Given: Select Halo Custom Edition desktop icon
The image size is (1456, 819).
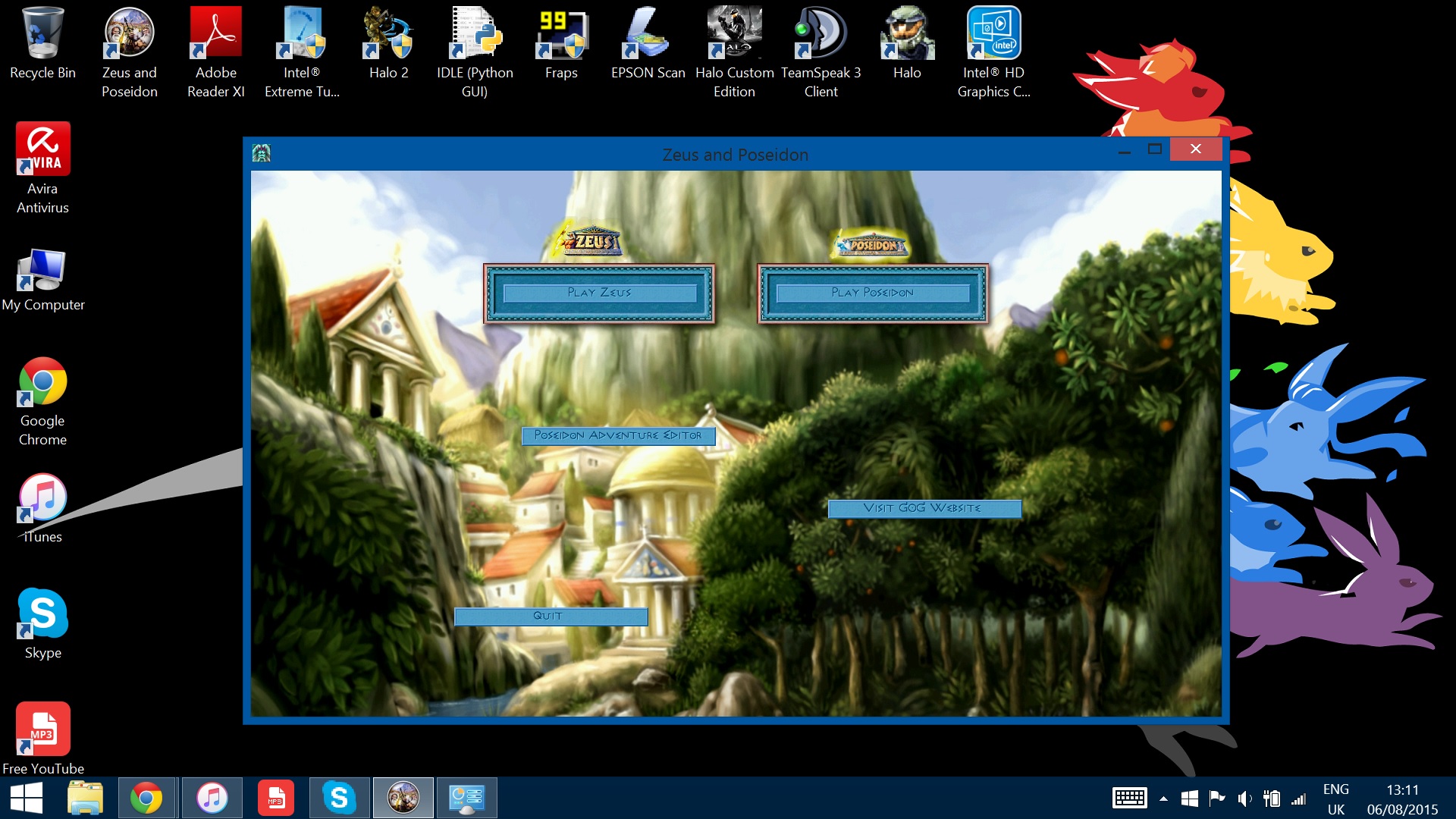Looking at the screenshot, I should (x=735, y=53).
